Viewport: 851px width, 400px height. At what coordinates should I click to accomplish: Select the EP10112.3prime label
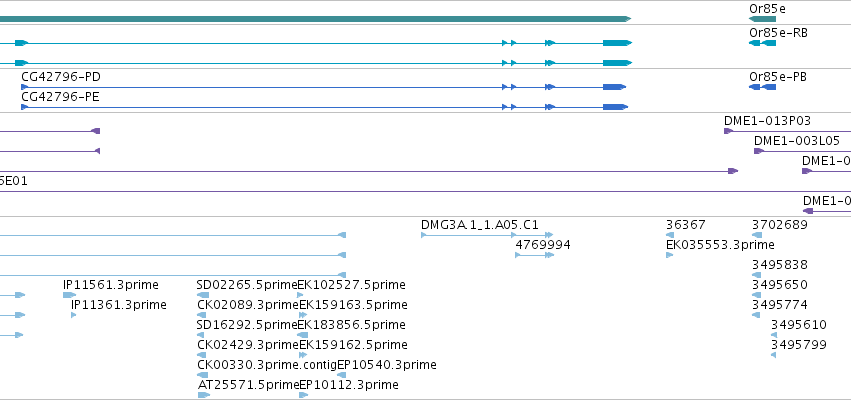[348, 385]
